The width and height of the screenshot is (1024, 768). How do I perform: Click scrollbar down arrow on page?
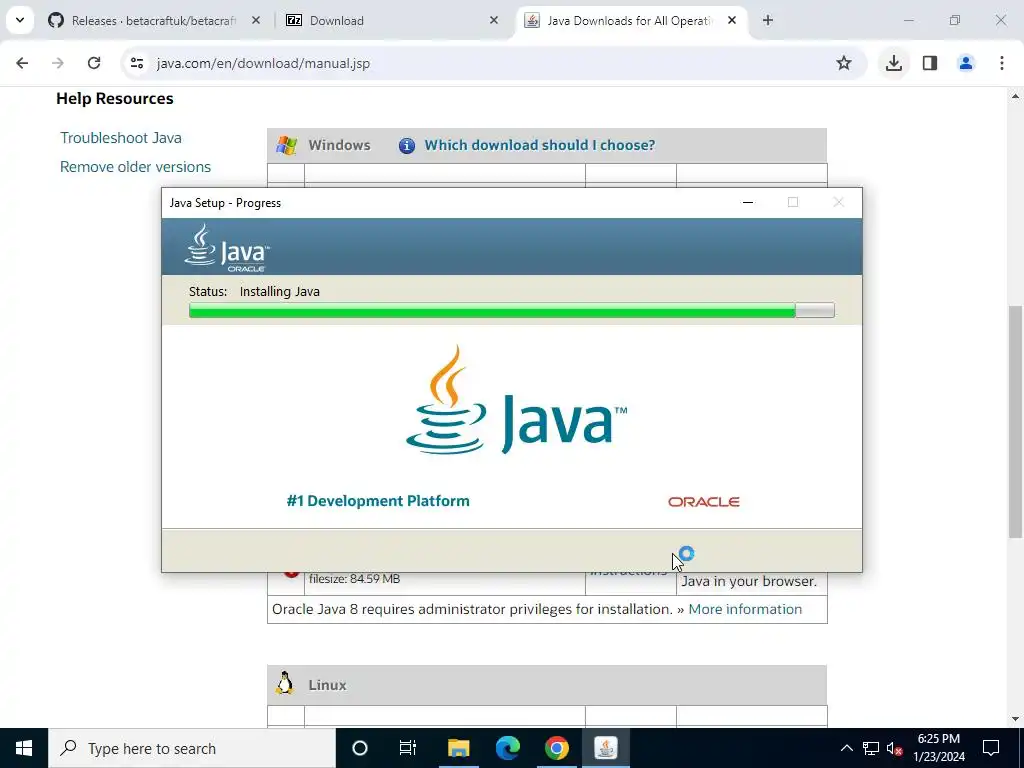(x=1015, y=719)
